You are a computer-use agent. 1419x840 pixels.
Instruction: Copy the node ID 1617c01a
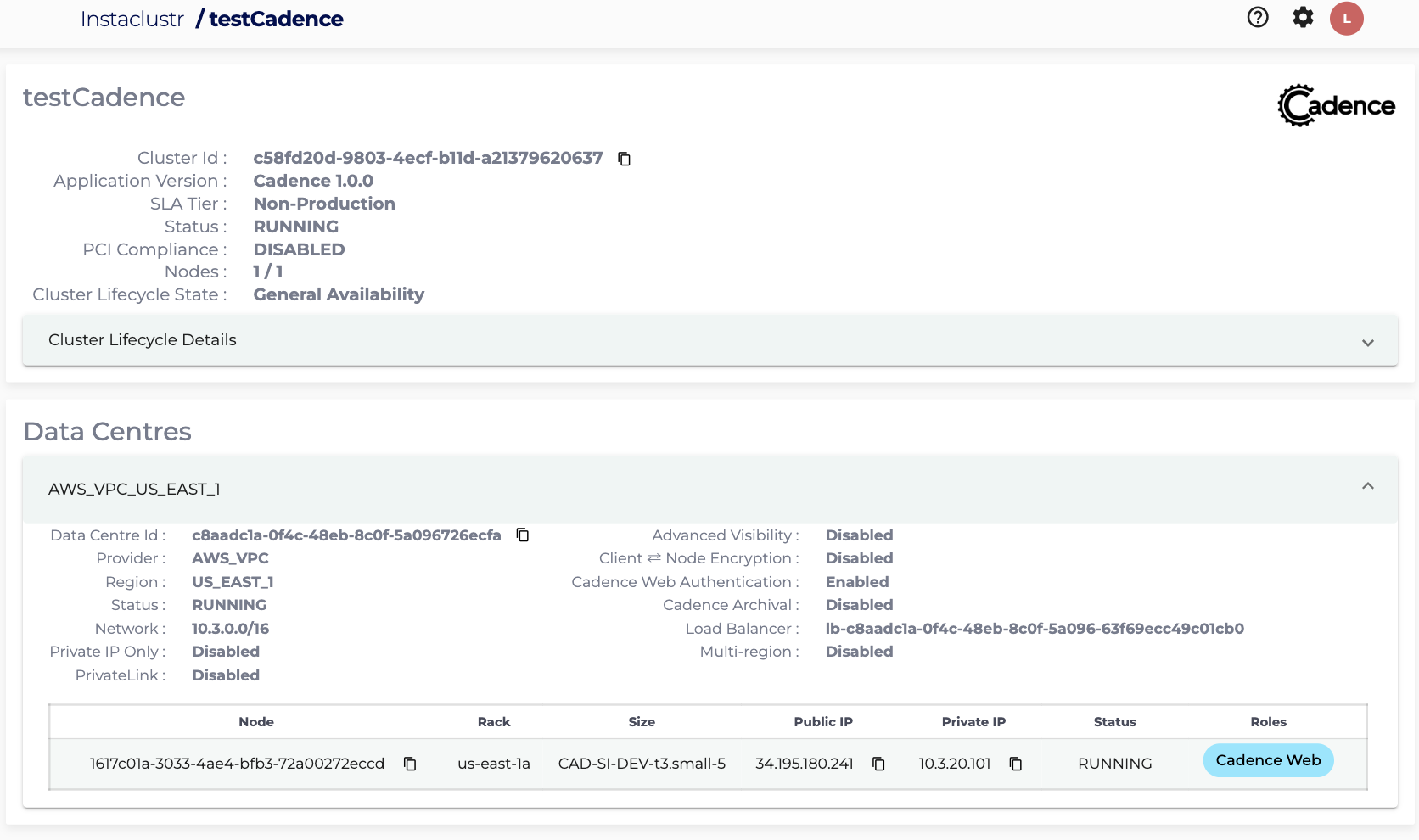click(x=410, y=764)
